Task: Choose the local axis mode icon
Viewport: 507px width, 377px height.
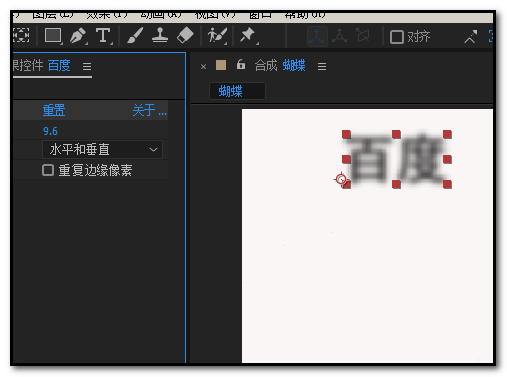Action: click(x=316, y=36)
